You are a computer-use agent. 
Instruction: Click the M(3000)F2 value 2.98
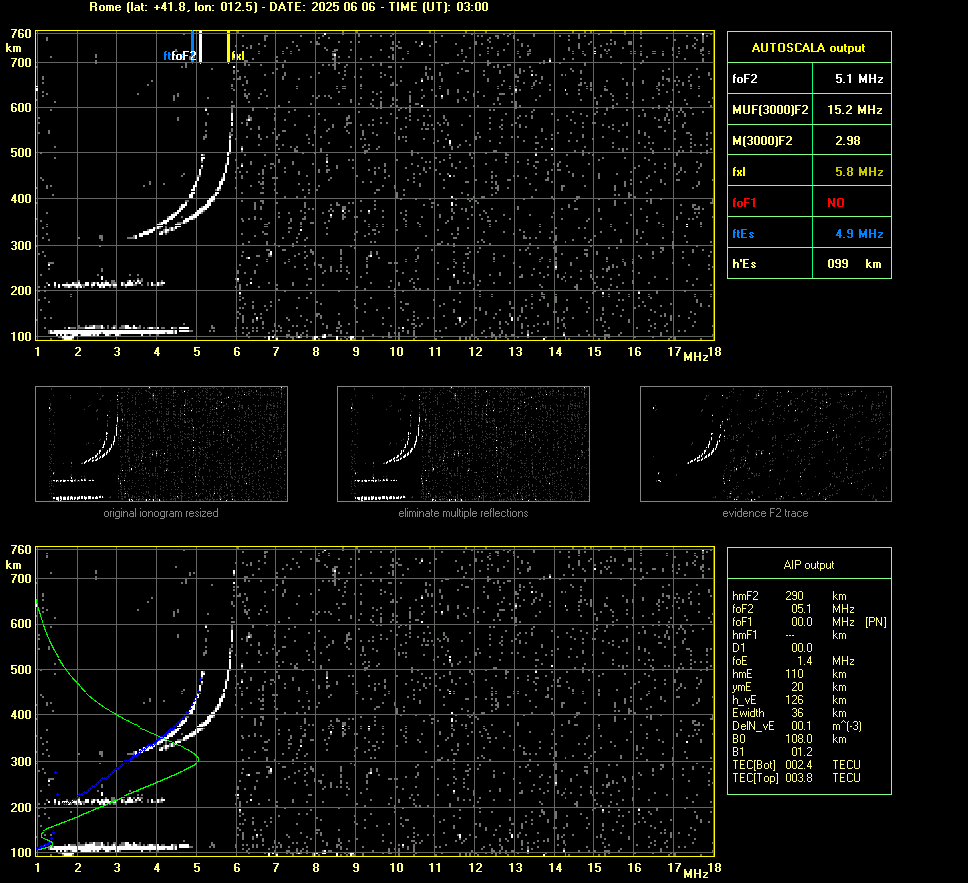point(848,141)
